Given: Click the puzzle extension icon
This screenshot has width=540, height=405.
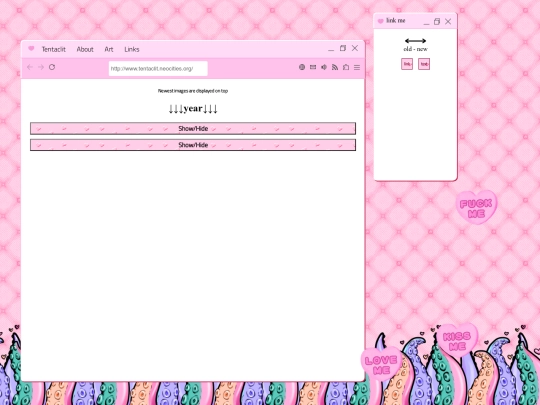Looking at the screenshot, I should [346, 67].
